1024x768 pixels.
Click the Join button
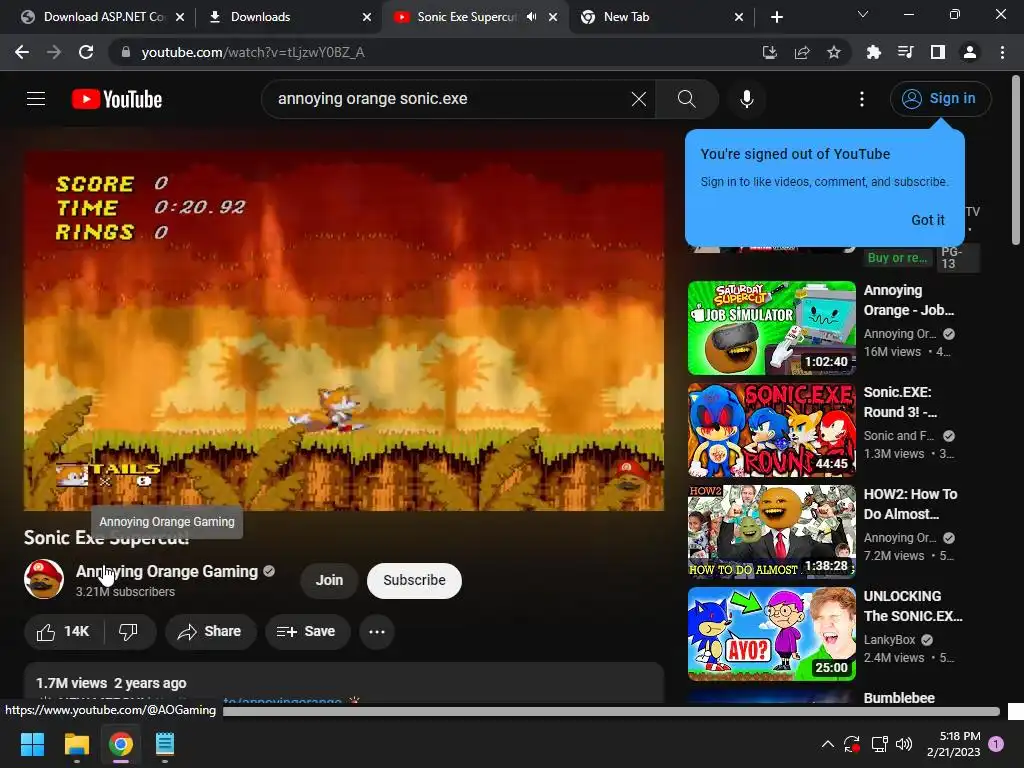[x=329, y=580]
